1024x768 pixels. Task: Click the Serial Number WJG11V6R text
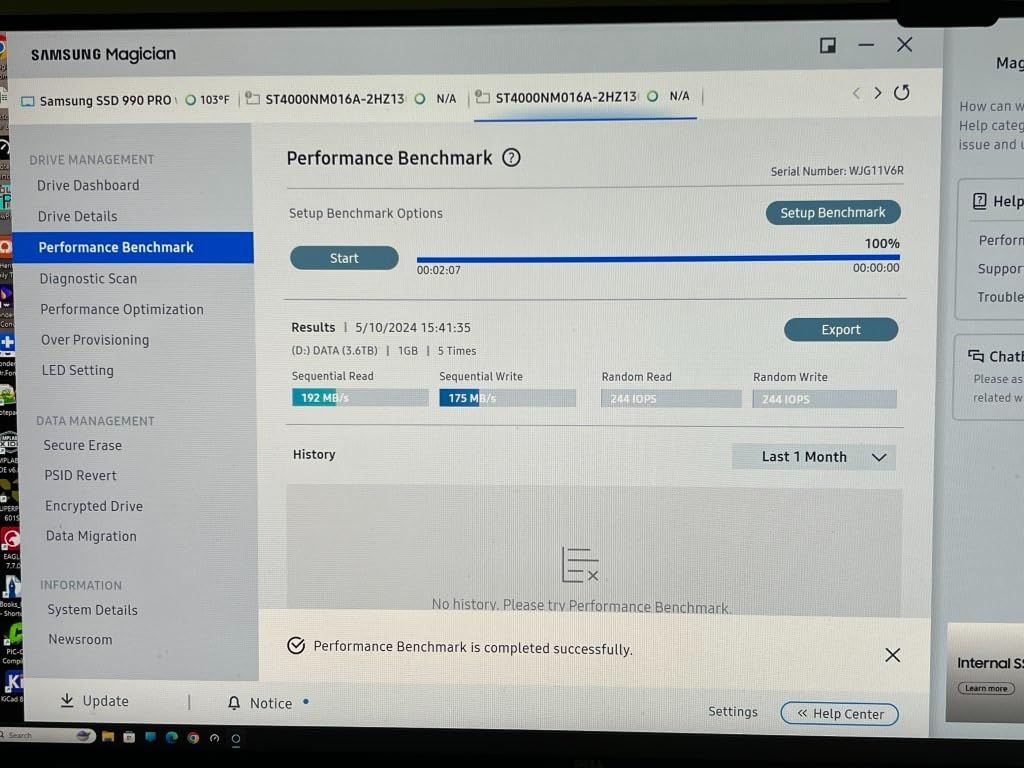click(837, 171)
